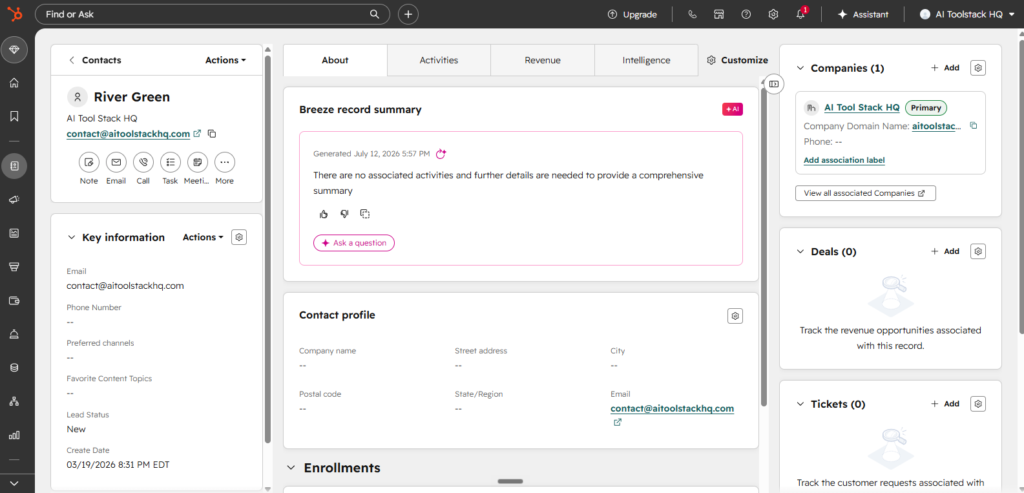Expand the left navigation sidebar chevron

click(x=14, y=483)
